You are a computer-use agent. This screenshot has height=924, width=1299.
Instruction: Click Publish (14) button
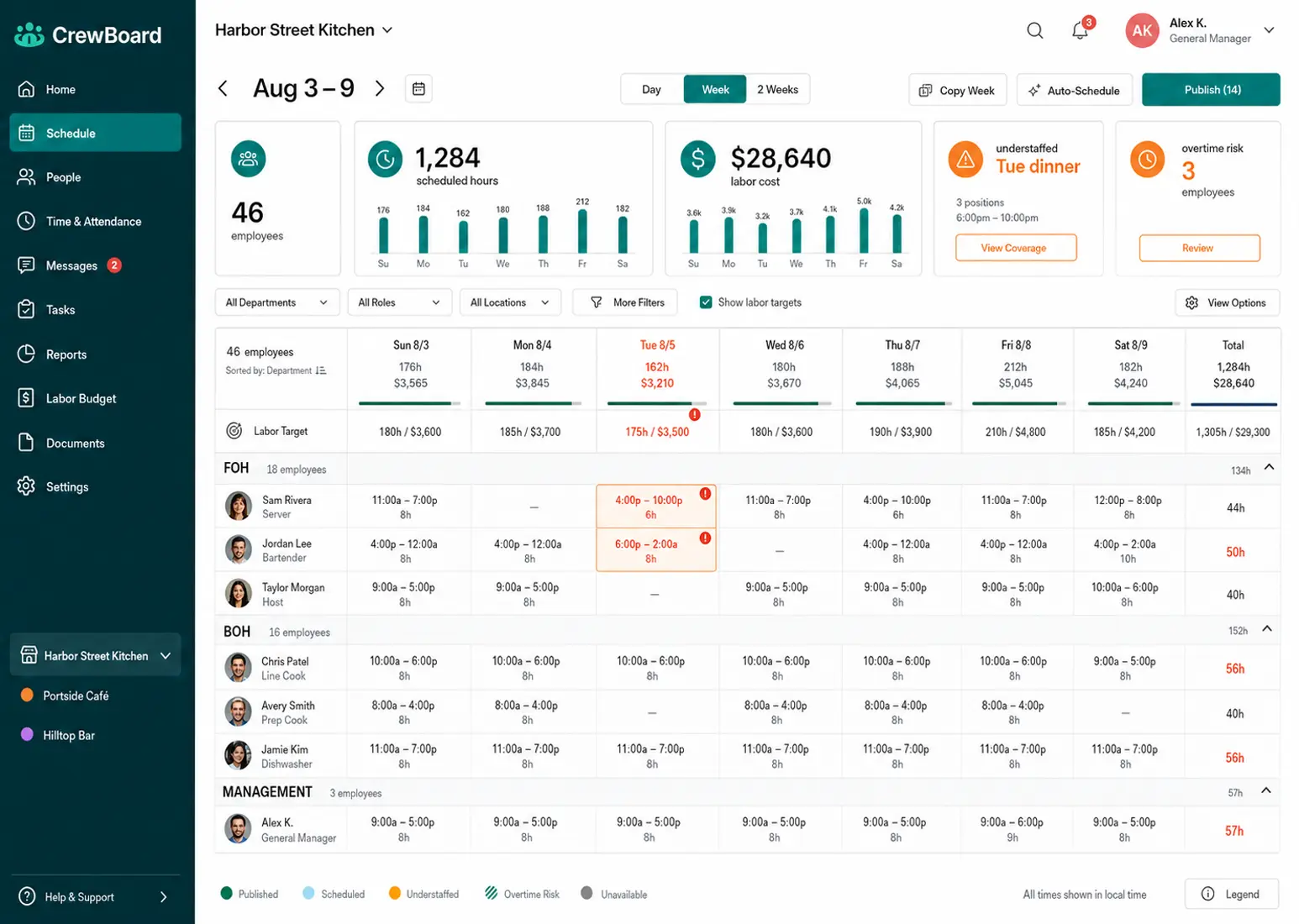click(1211, 90)
